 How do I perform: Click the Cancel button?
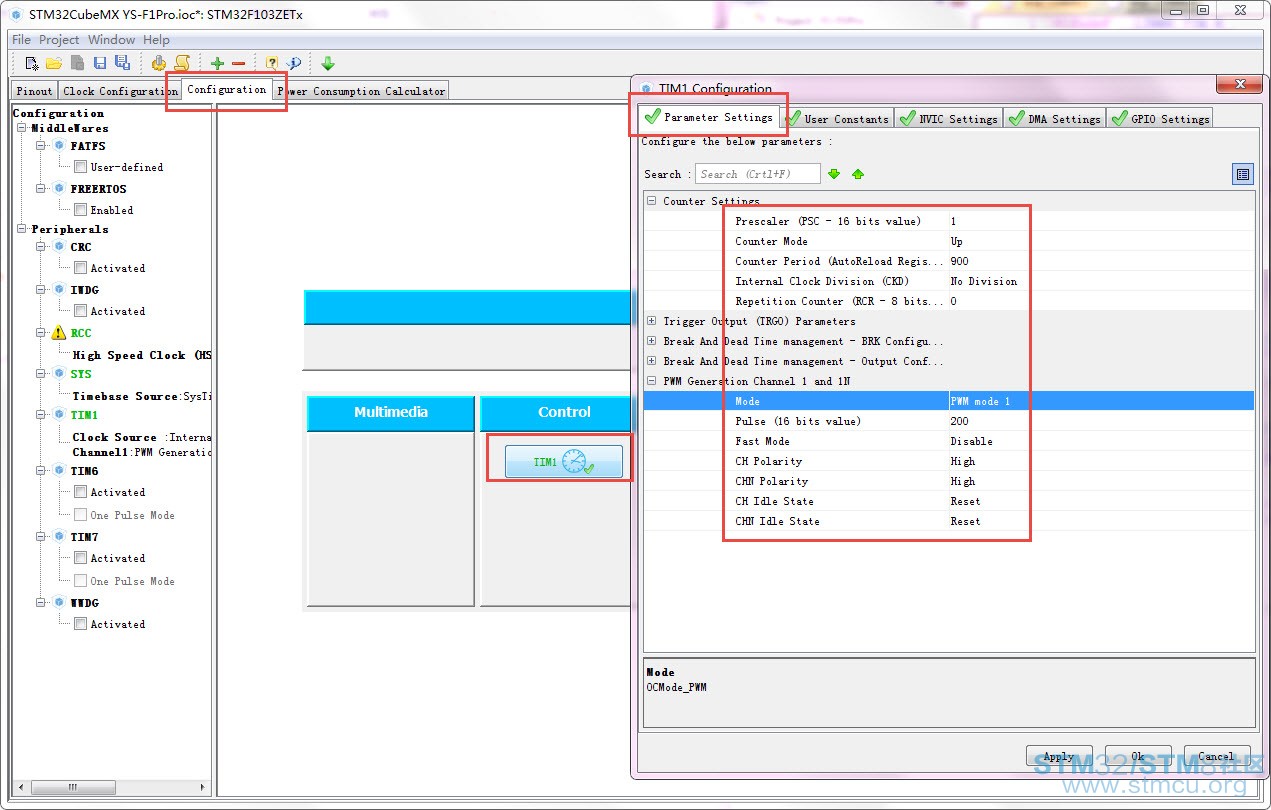point(1216,756)
